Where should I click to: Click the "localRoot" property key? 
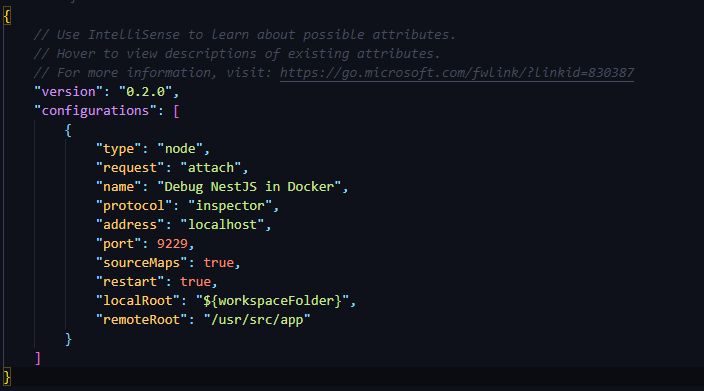(138, 300)
